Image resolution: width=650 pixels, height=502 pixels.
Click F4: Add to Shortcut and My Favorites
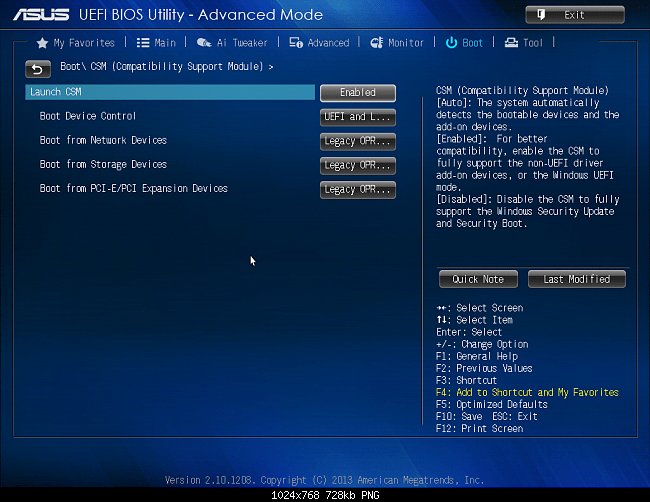tap(527, 392)
